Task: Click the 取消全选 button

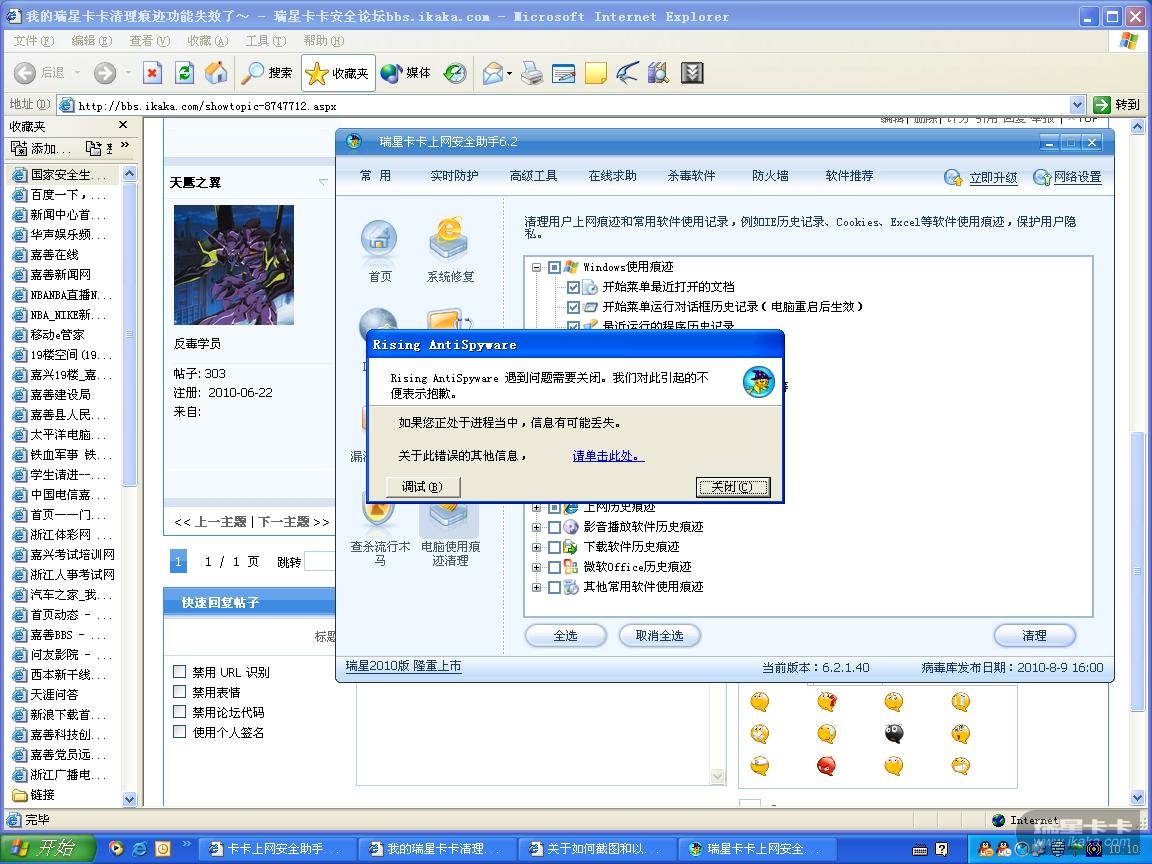Action: click(x=659, y=636)
